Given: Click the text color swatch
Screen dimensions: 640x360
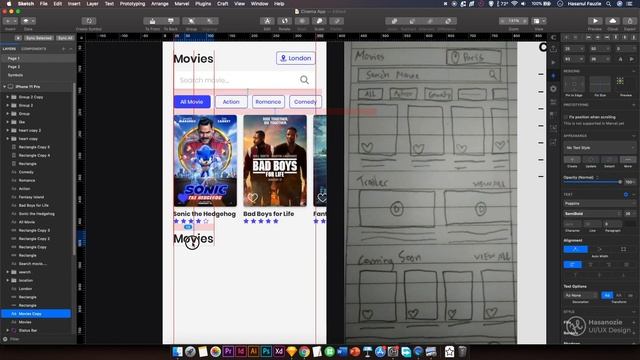Looking at the screenshot, I should coord(630,224).
